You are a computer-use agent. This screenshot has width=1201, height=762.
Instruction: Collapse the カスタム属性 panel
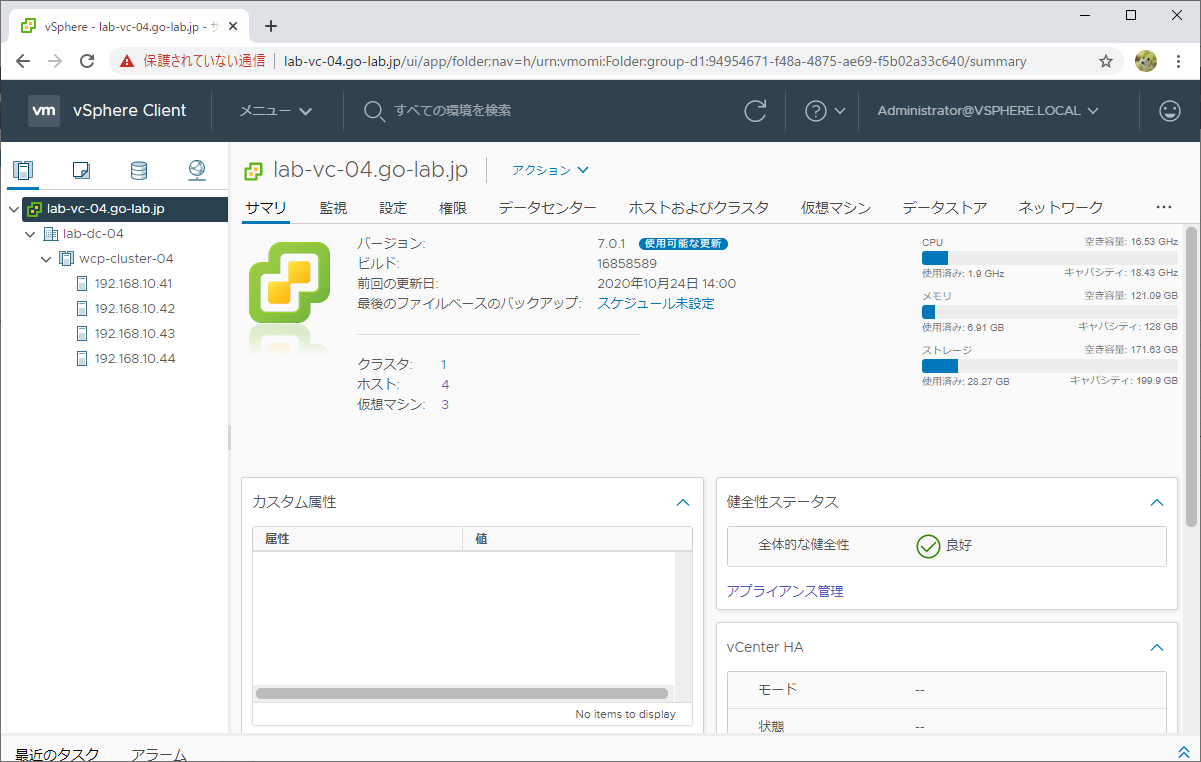683,503
